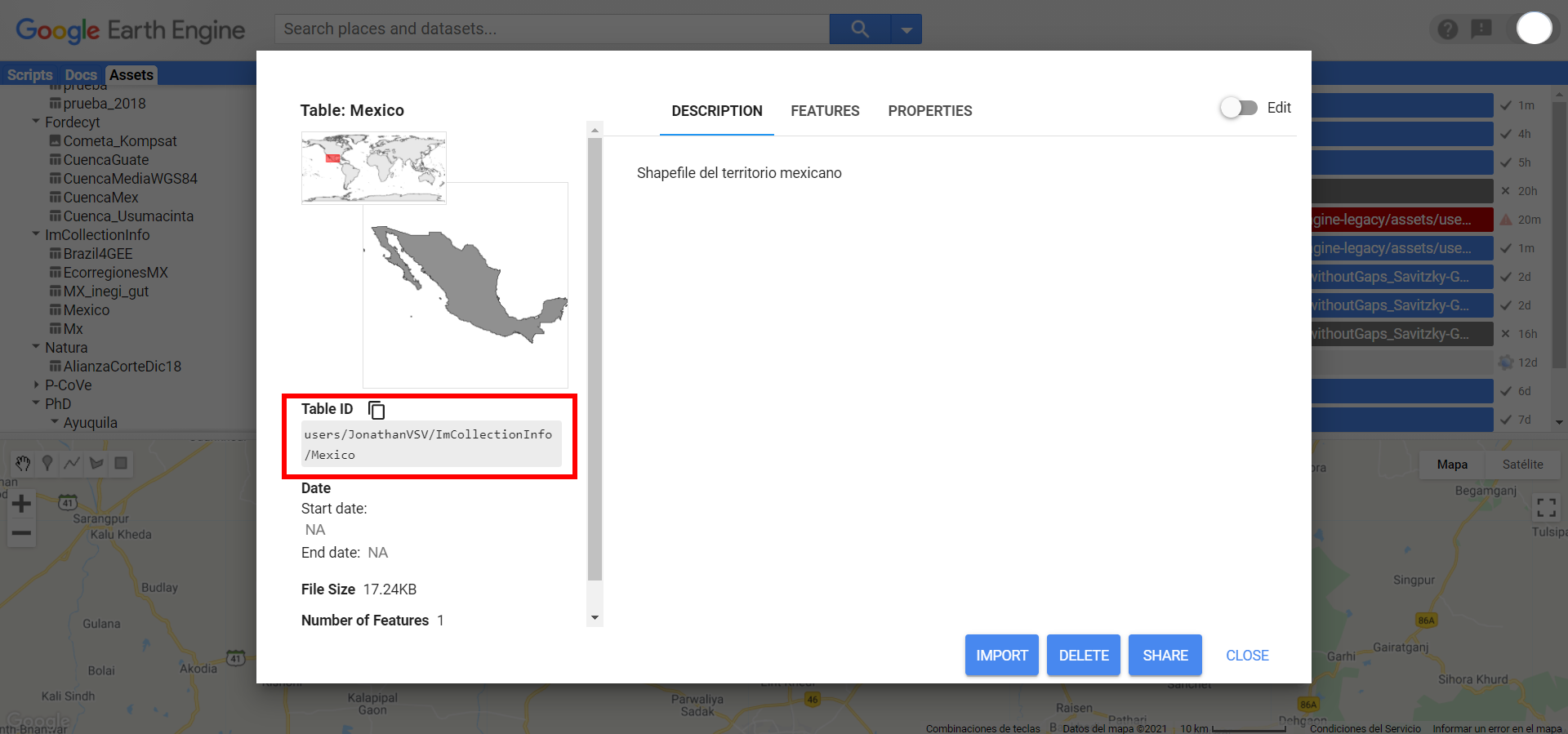Select the draw rectangle map tool

(x=121, y=463)
